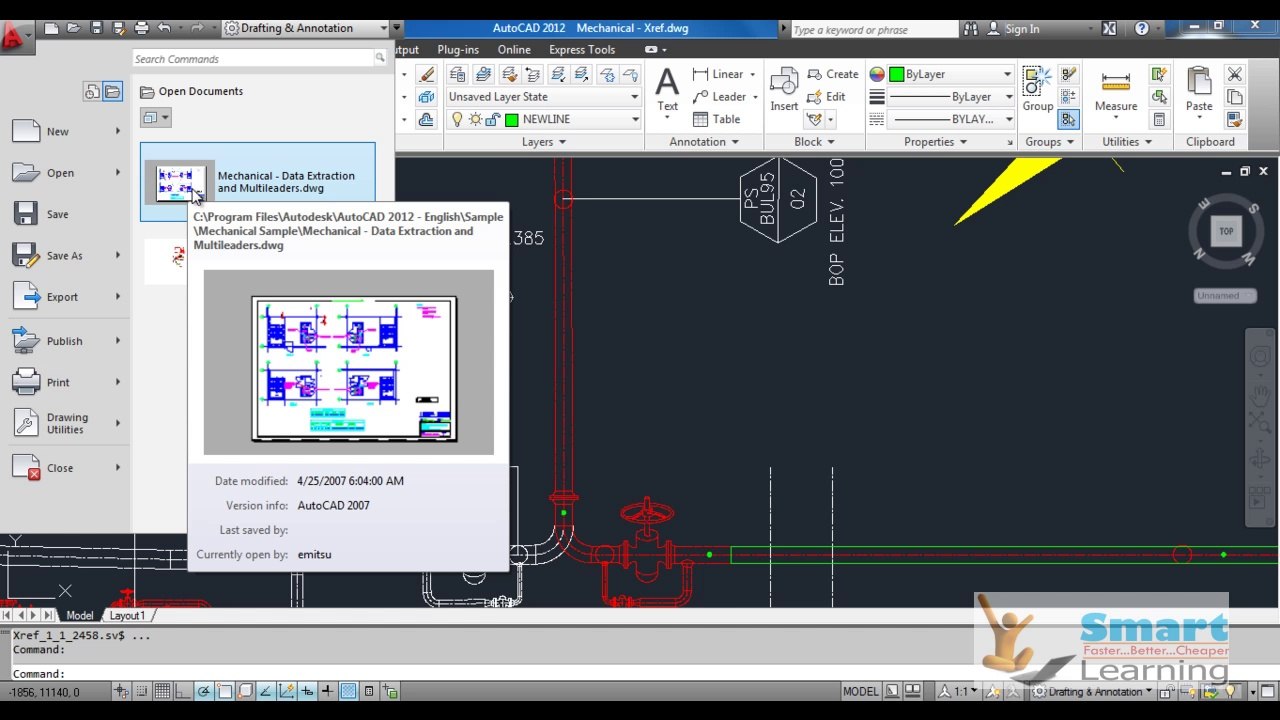1280x720 pixels.
Task: Click the Create block tool
Action: tap(833, 74)
